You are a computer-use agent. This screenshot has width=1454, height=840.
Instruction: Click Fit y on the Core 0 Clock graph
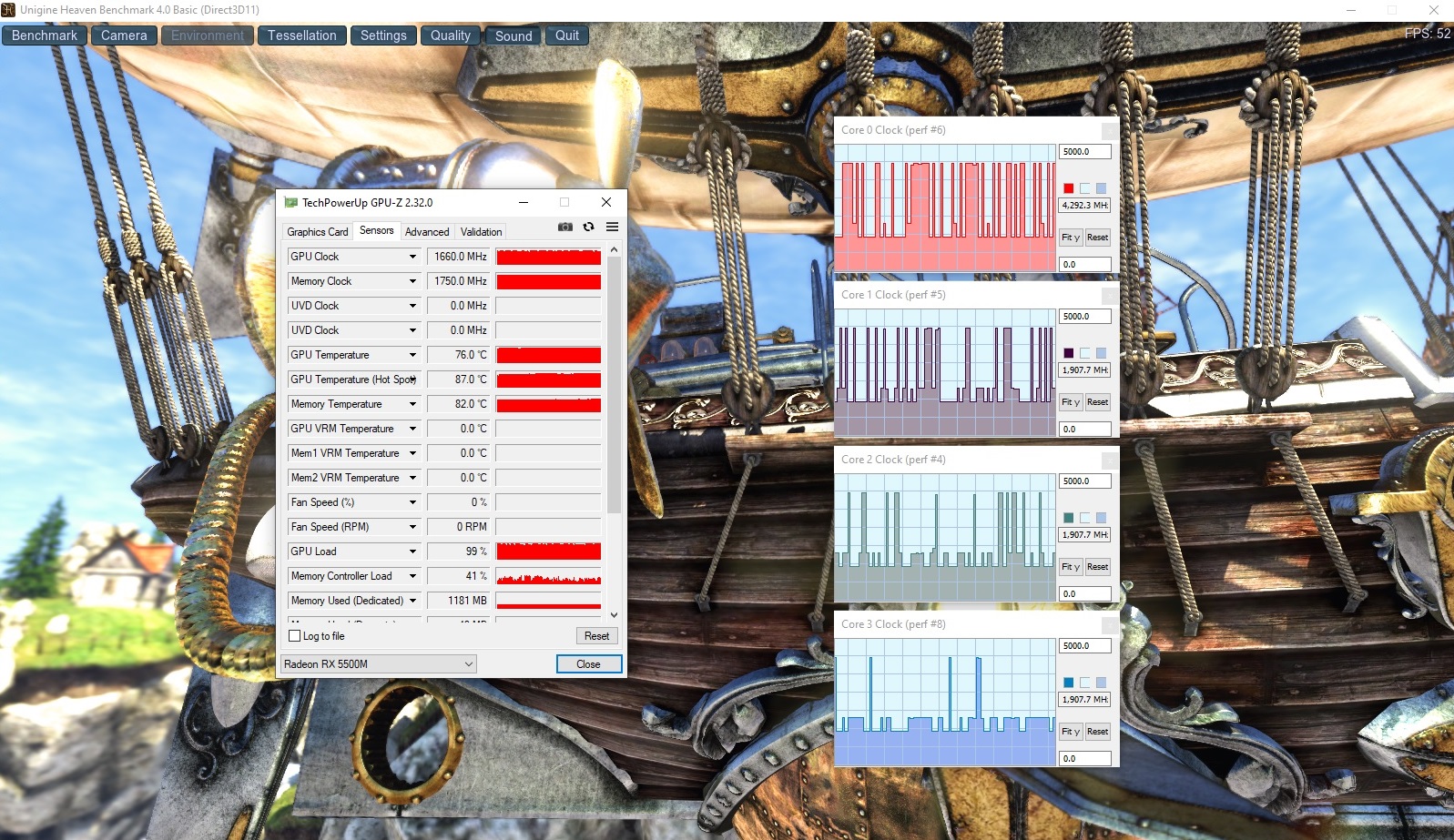(x=1071, y=238)
